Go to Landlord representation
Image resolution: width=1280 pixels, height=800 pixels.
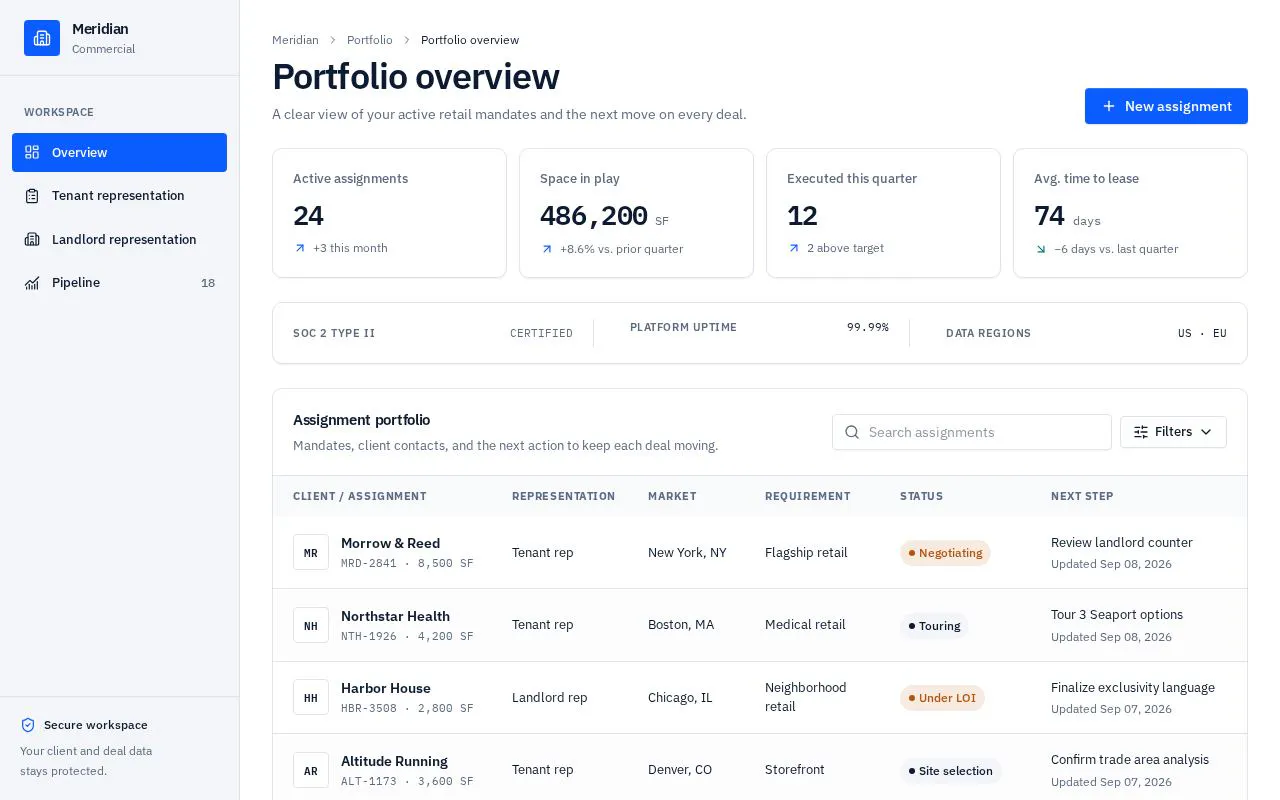point(119,239)
